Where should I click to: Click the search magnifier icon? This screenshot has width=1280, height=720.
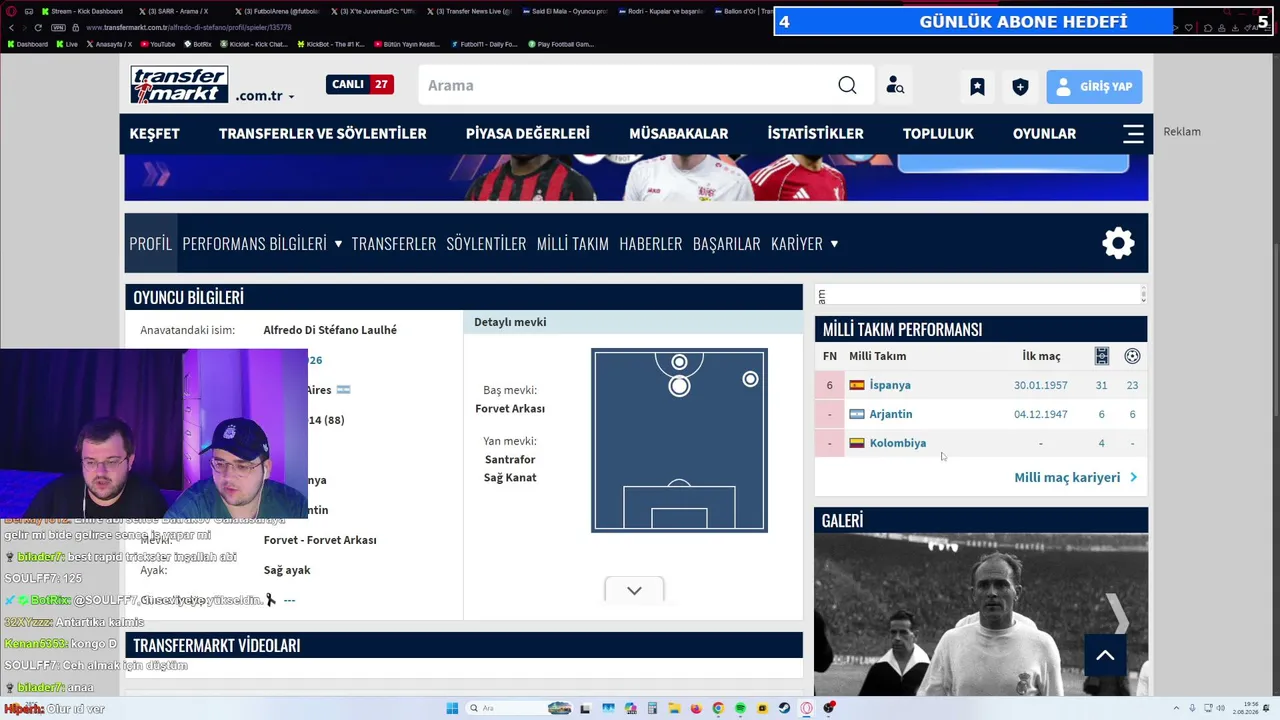847,85
